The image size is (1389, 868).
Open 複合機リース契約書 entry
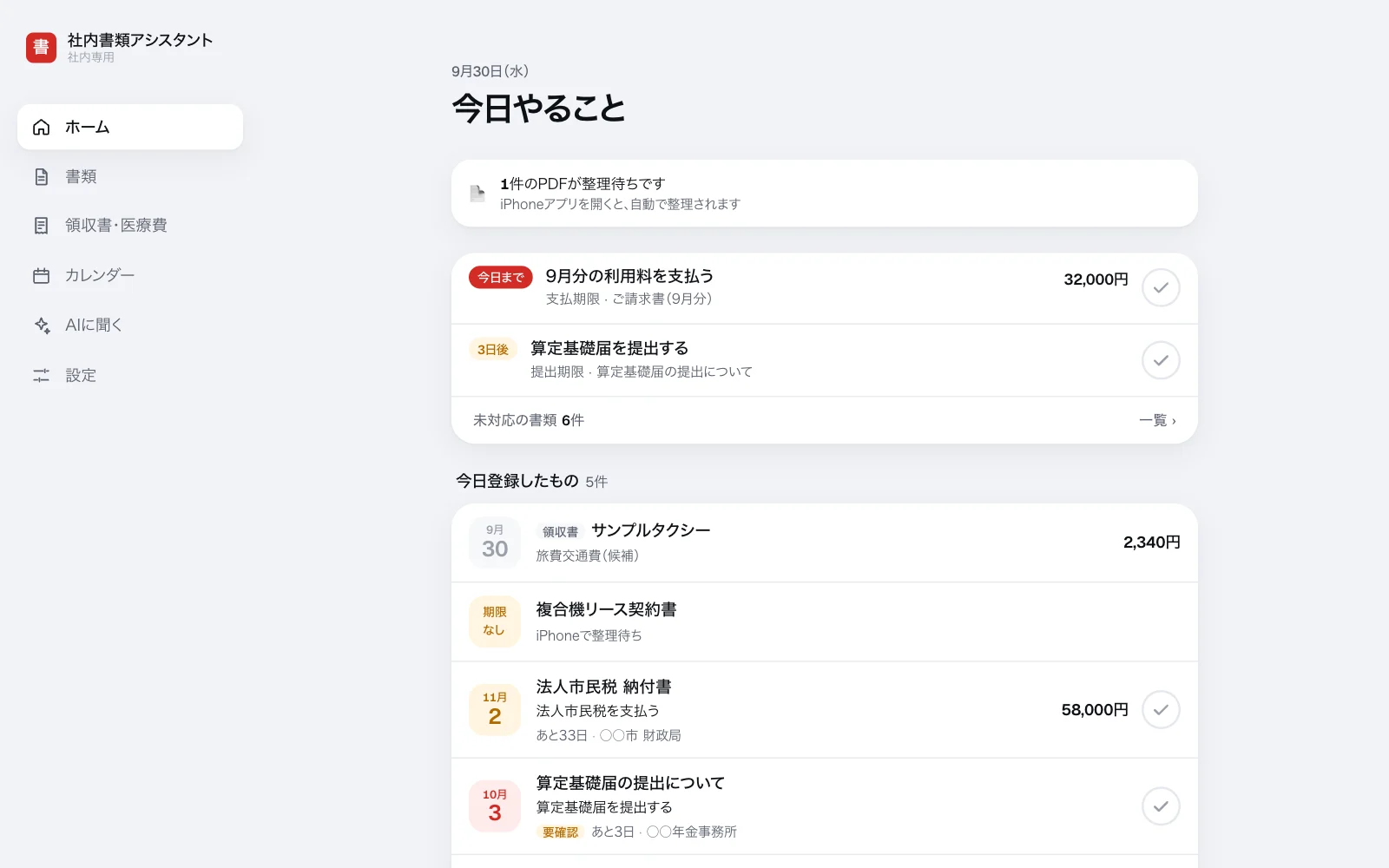click(825, 621)
